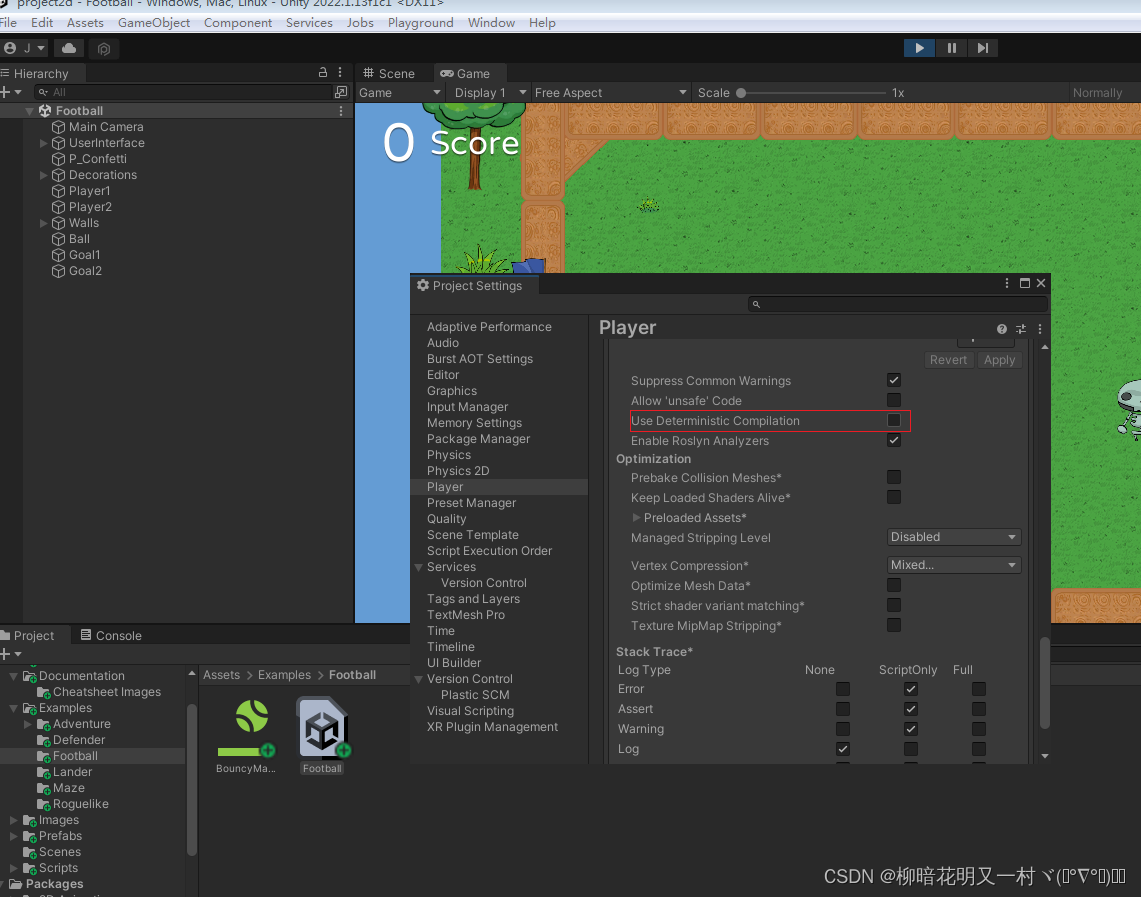Viewport: 1141px width, 897px height.
Task: Click the presets icon in Player settings header
Action: pos(1020,329)
